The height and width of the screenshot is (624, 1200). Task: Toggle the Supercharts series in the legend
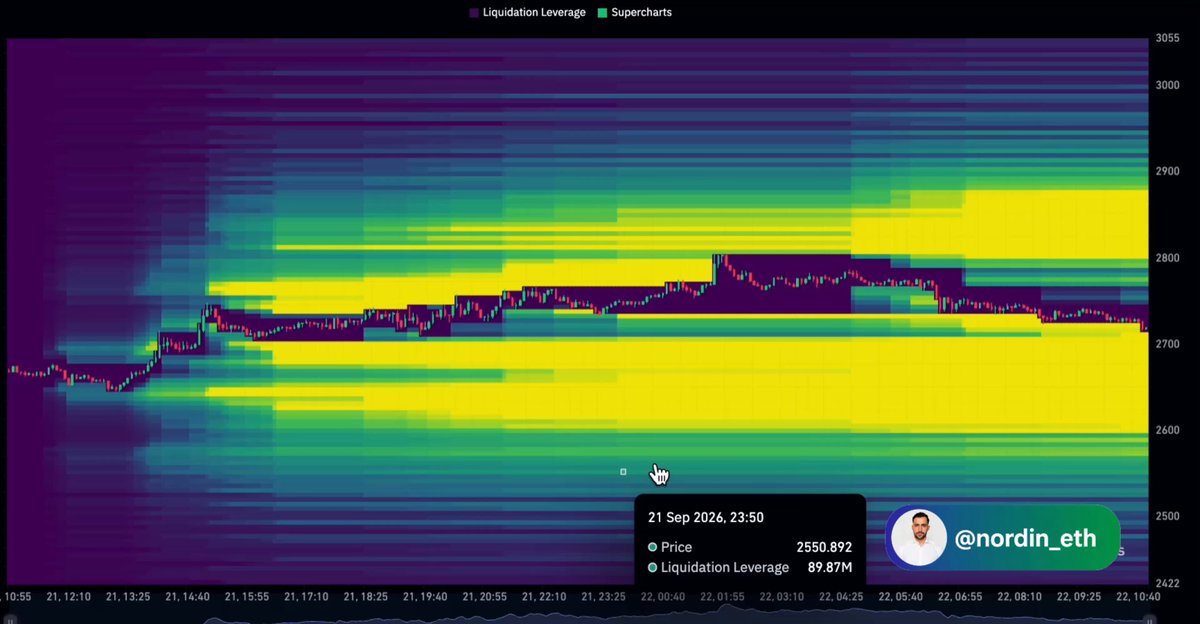click(634, 13)
